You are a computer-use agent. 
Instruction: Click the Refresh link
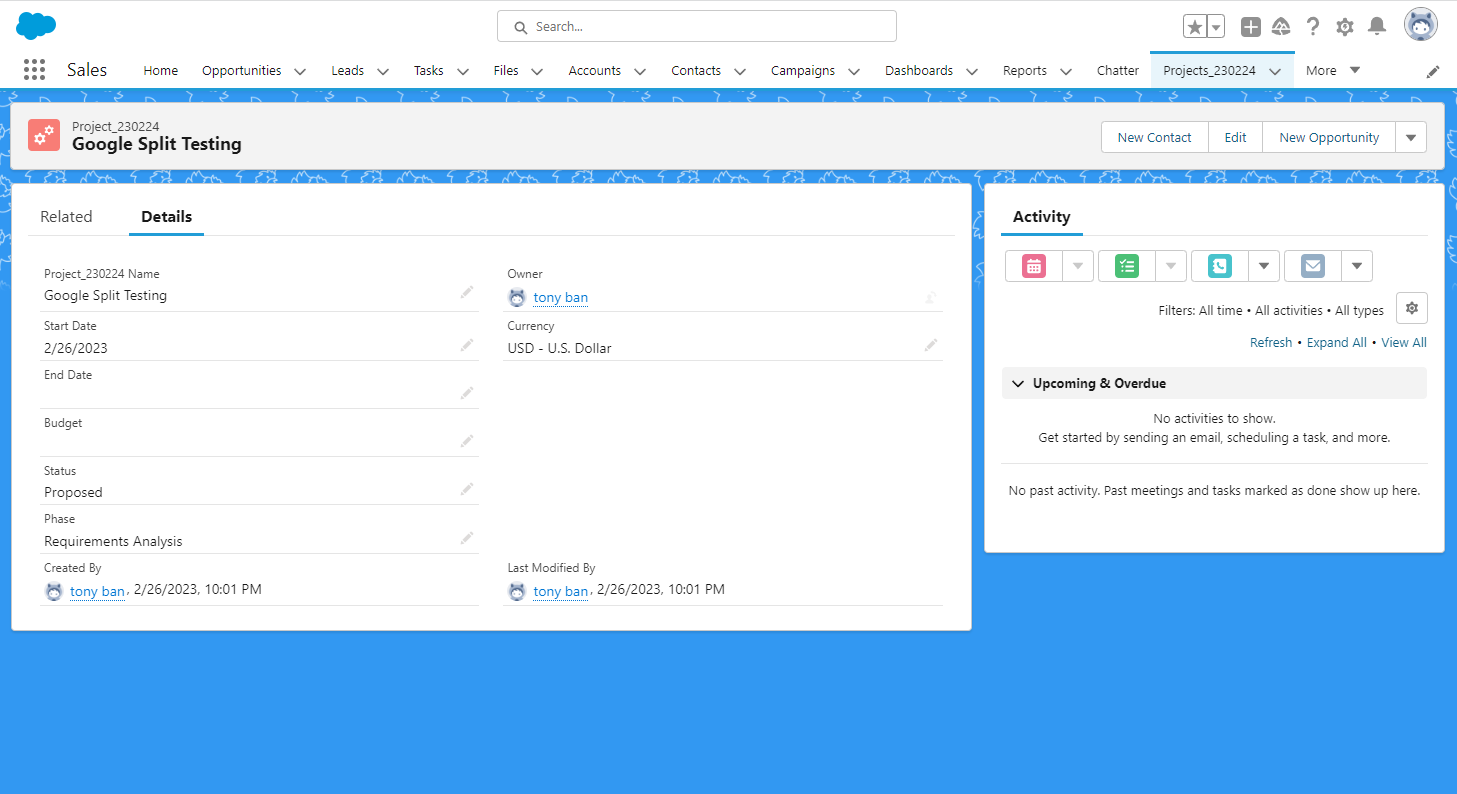(1271, 342)
